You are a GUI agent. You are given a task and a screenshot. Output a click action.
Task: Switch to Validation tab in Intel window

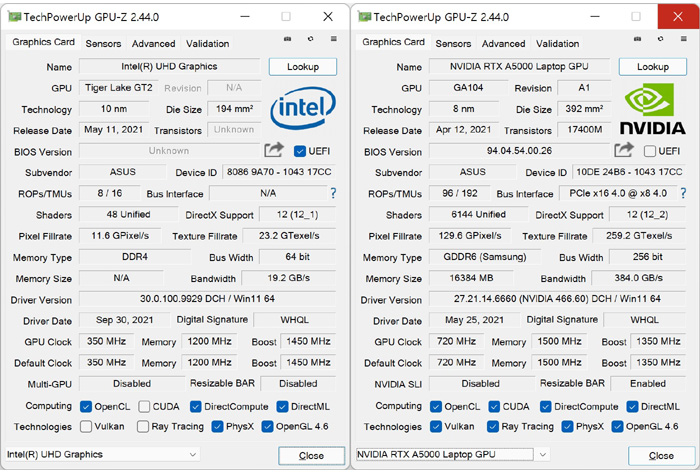[208, 44]
